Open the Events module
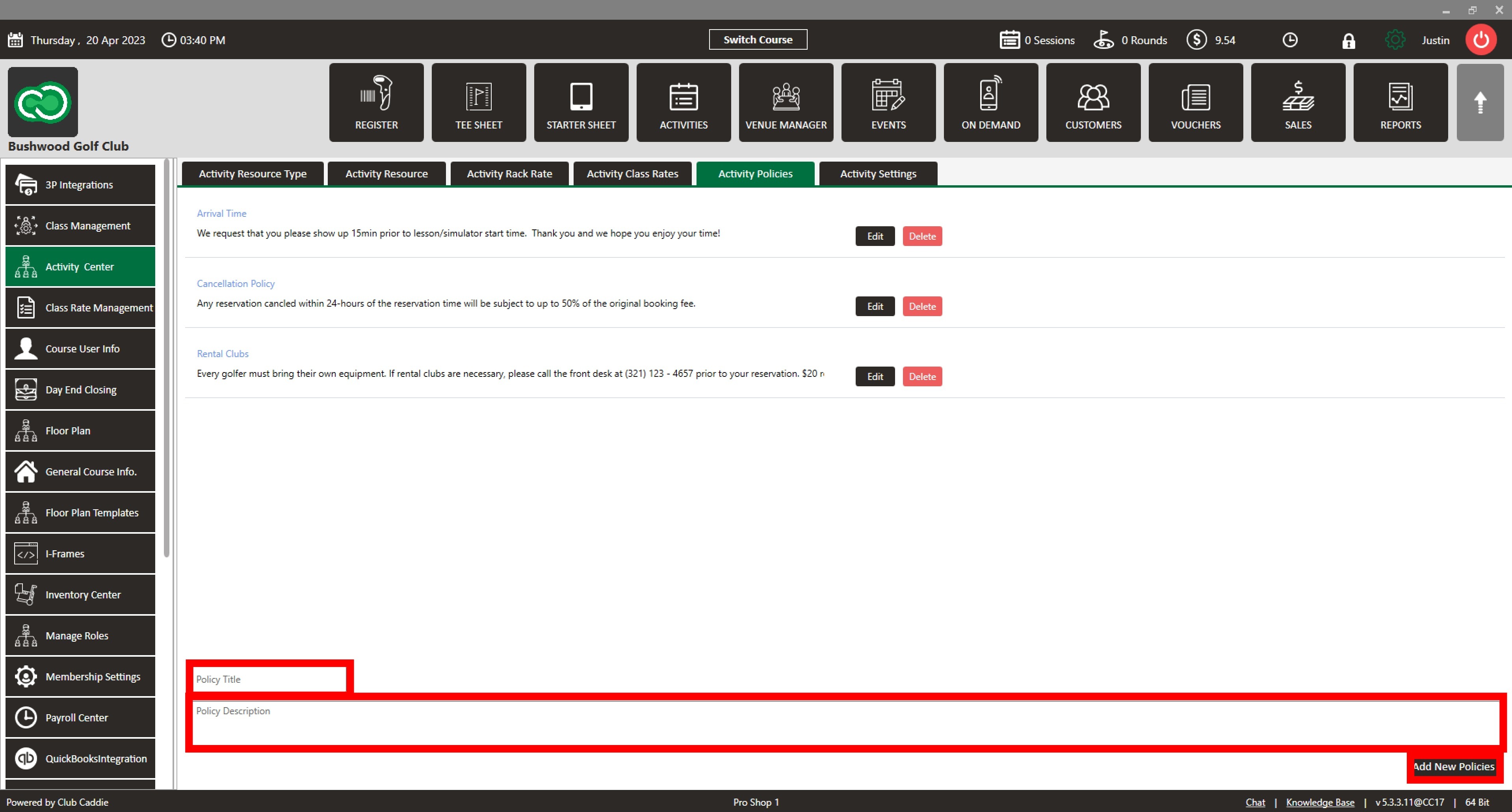The image size is (1512, 812). pos(889,102)
